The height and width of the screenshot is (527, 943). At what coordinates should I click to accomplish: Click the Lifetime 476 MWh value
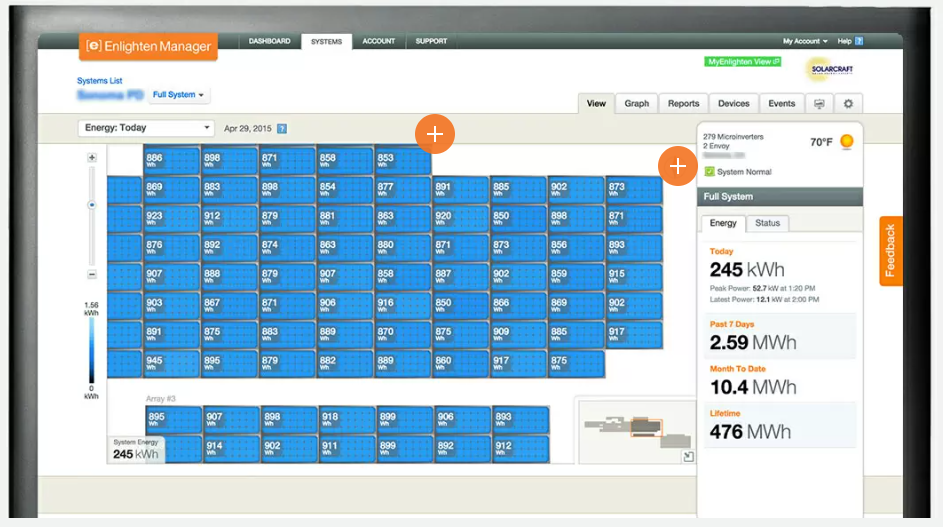(750, 431)
